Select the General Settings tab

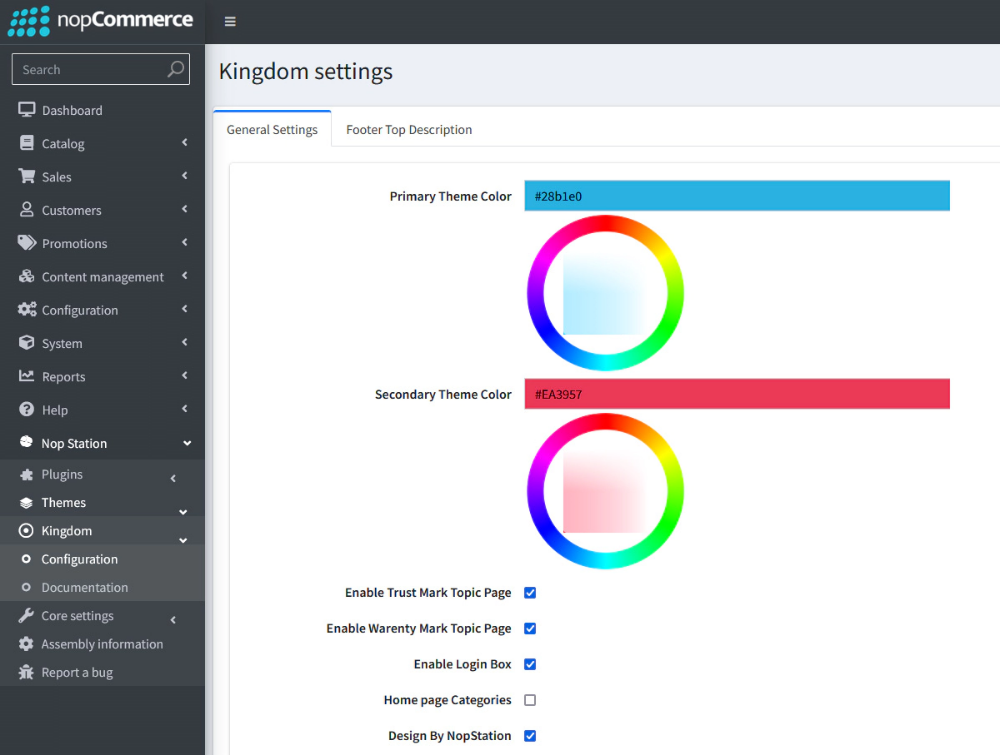272,129
